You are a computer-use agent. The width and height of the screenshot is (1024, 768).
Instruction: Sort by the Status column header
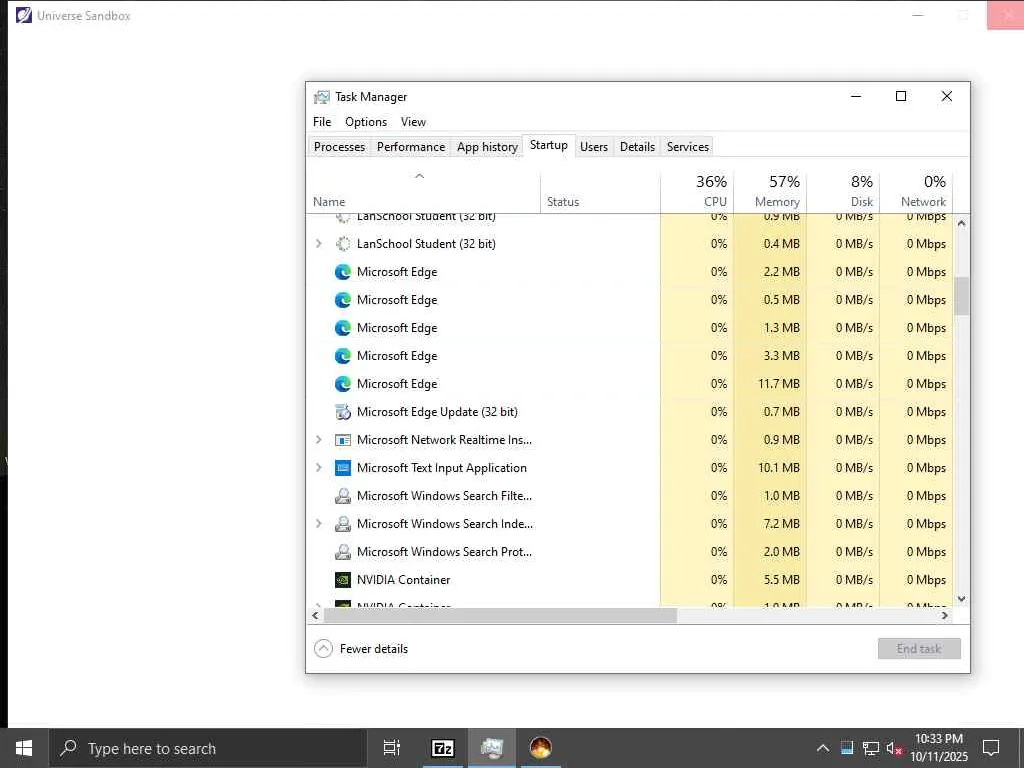[600, 191]
